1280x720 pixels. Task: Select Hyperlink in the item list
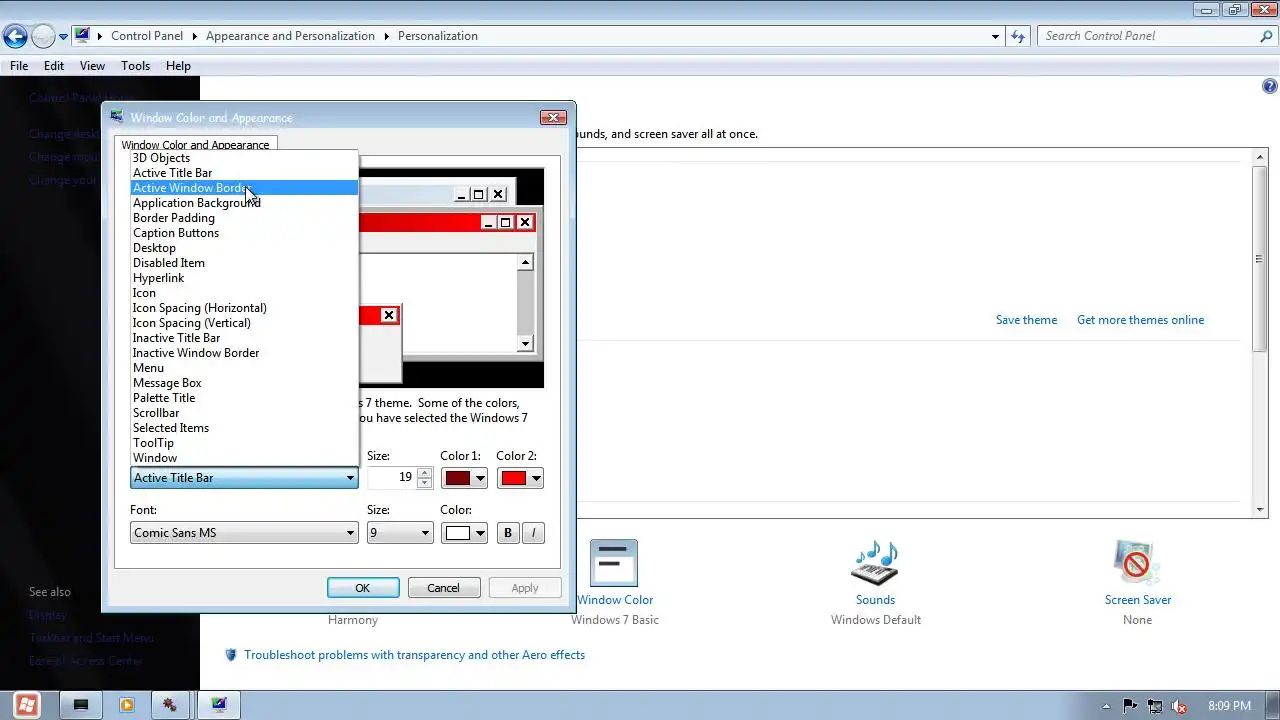click(243, 278)
